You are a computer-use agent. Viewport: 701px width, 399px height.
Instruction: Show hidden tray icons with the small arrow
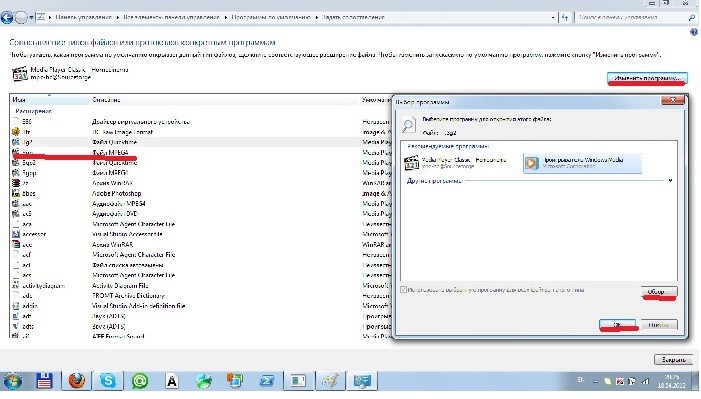tap(595, 382)
